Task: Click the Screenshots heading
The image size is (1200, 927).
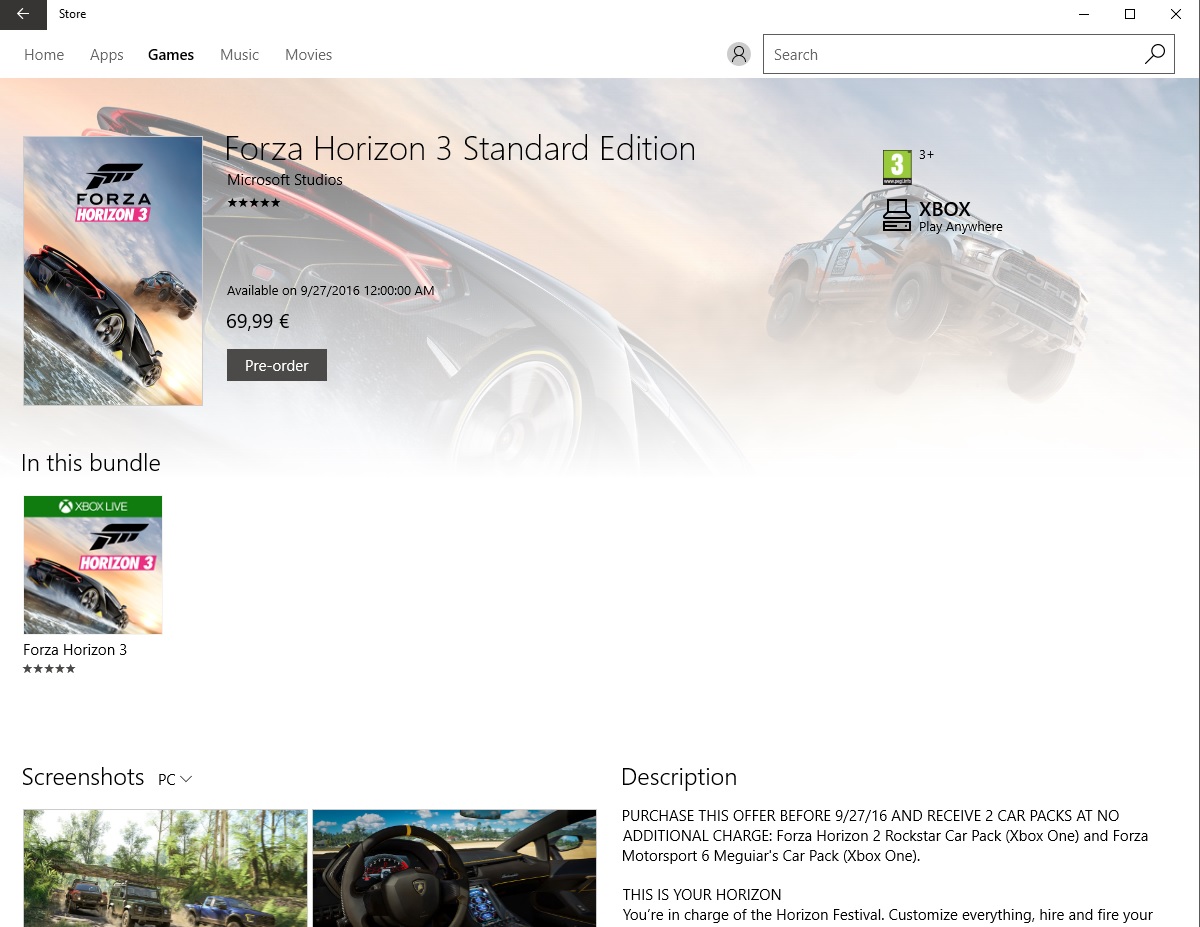Action: pyautogui.click(x=83, y=777)
